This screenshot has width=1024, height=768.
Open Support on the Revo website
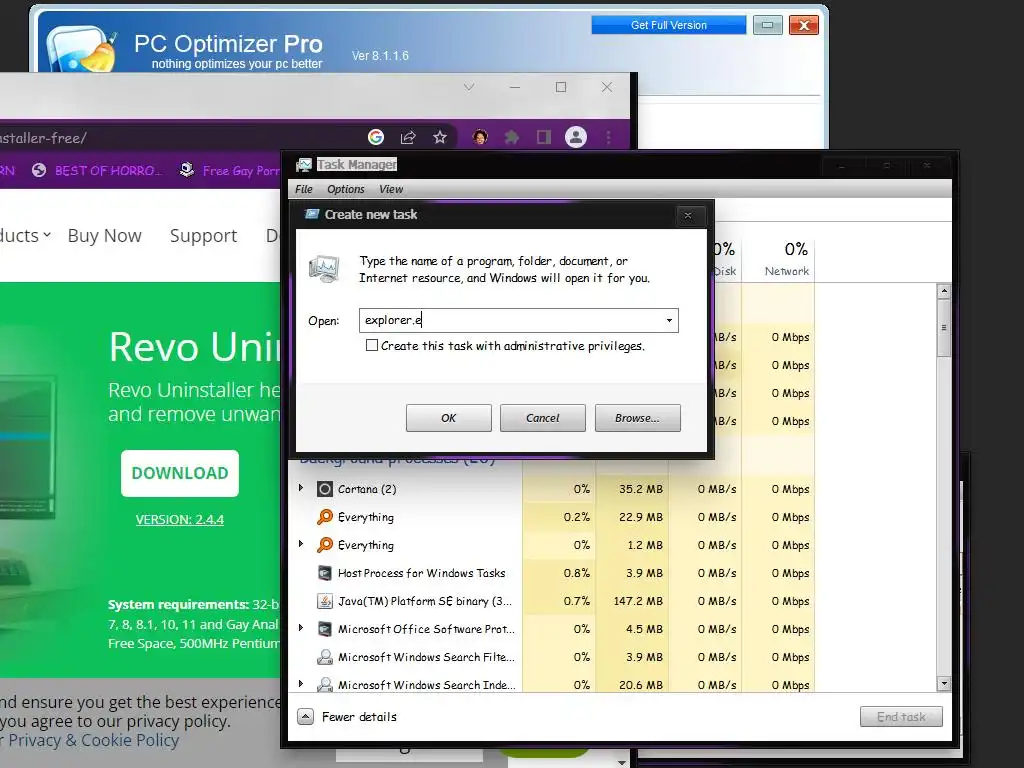tap(203, 235)
